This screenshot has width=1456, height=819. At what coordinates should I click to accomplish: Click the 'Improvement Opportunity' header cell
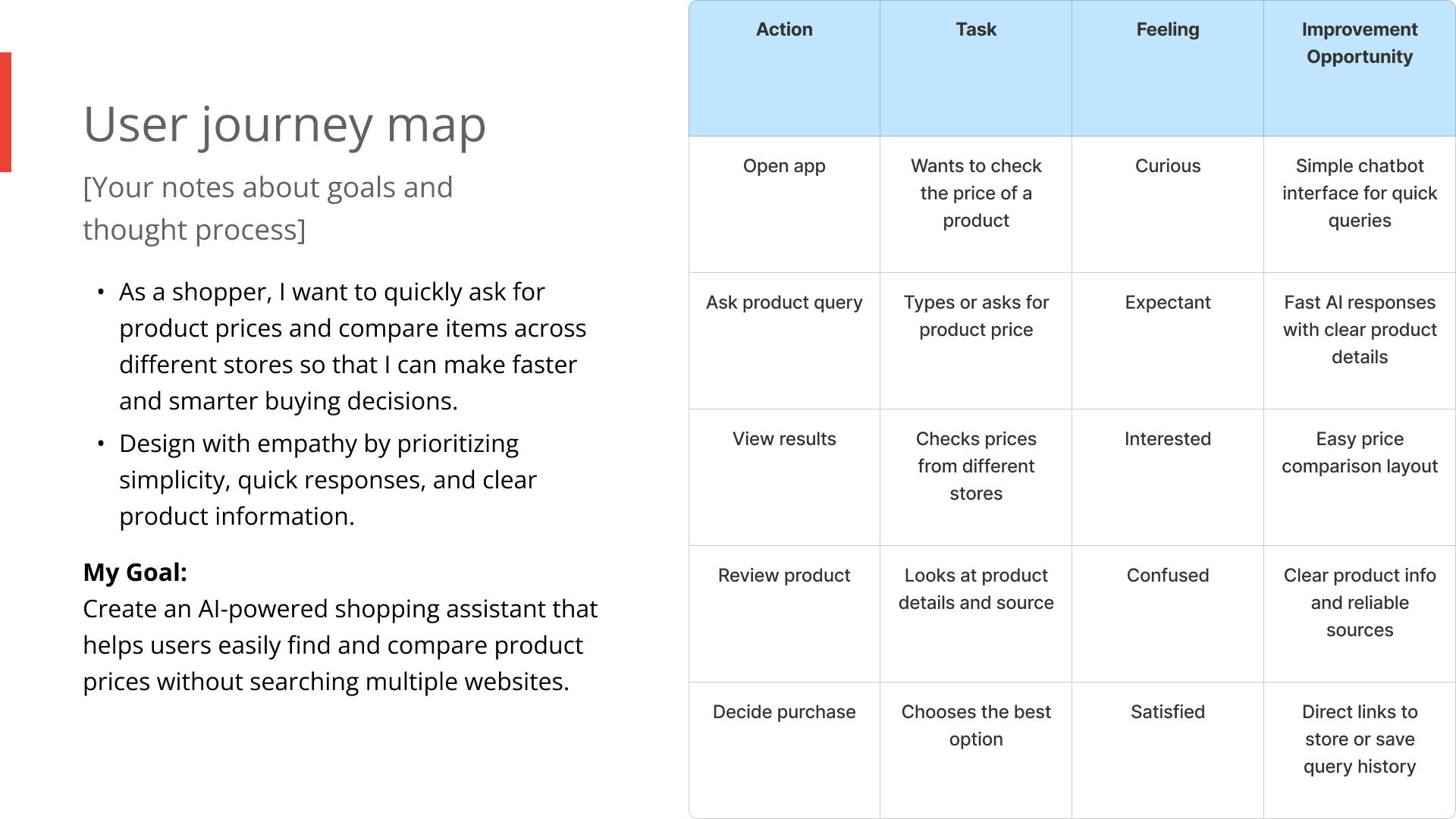[1360, 68]
